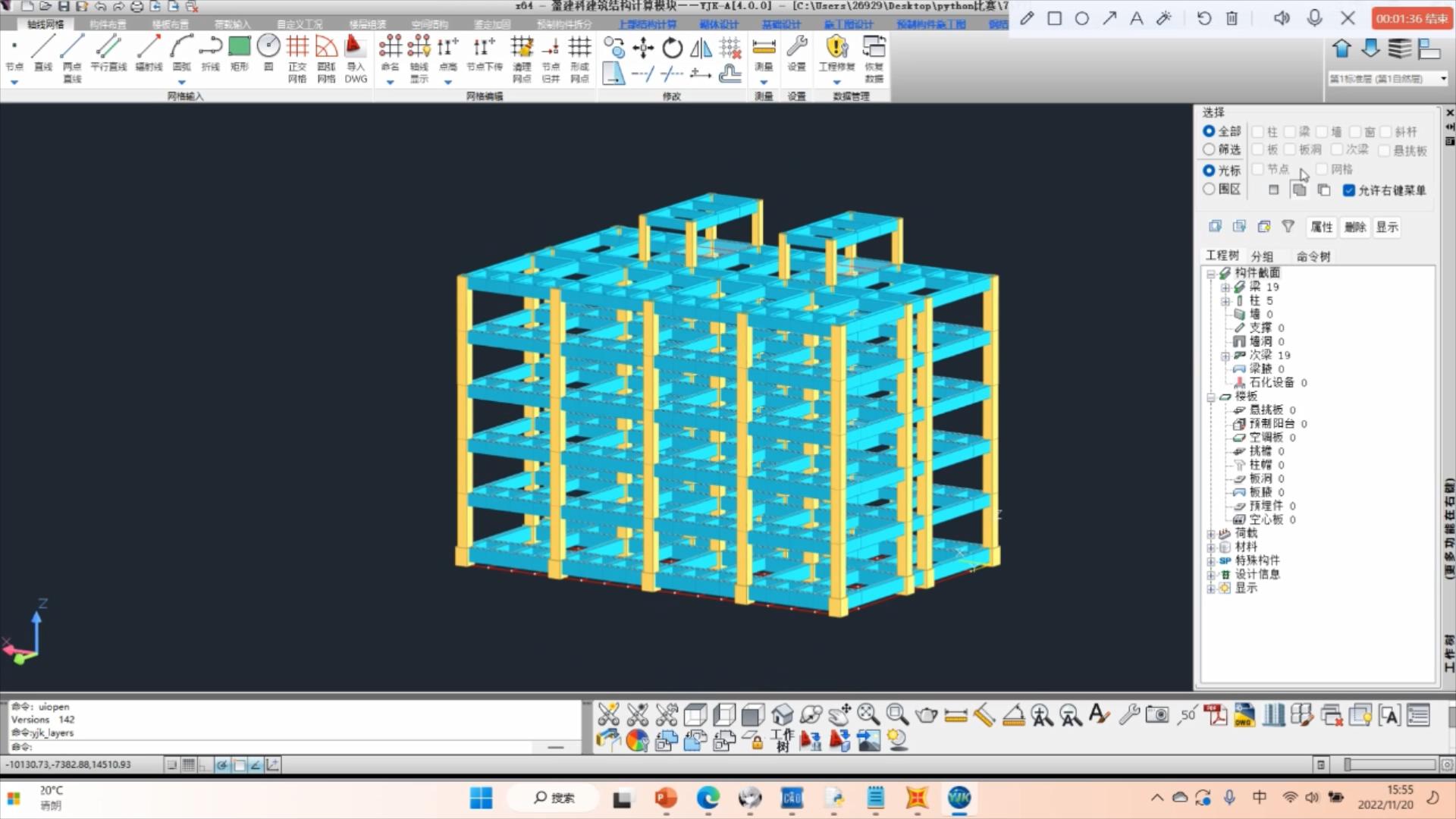Open the standard floor selector dropdown

(1443, 79)
